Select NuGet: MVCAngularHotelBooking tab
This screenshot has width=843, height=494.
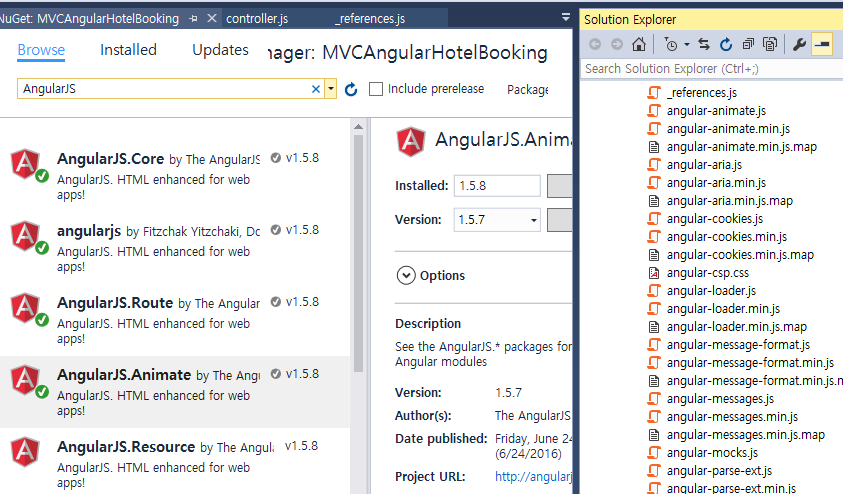click(90, 19)
